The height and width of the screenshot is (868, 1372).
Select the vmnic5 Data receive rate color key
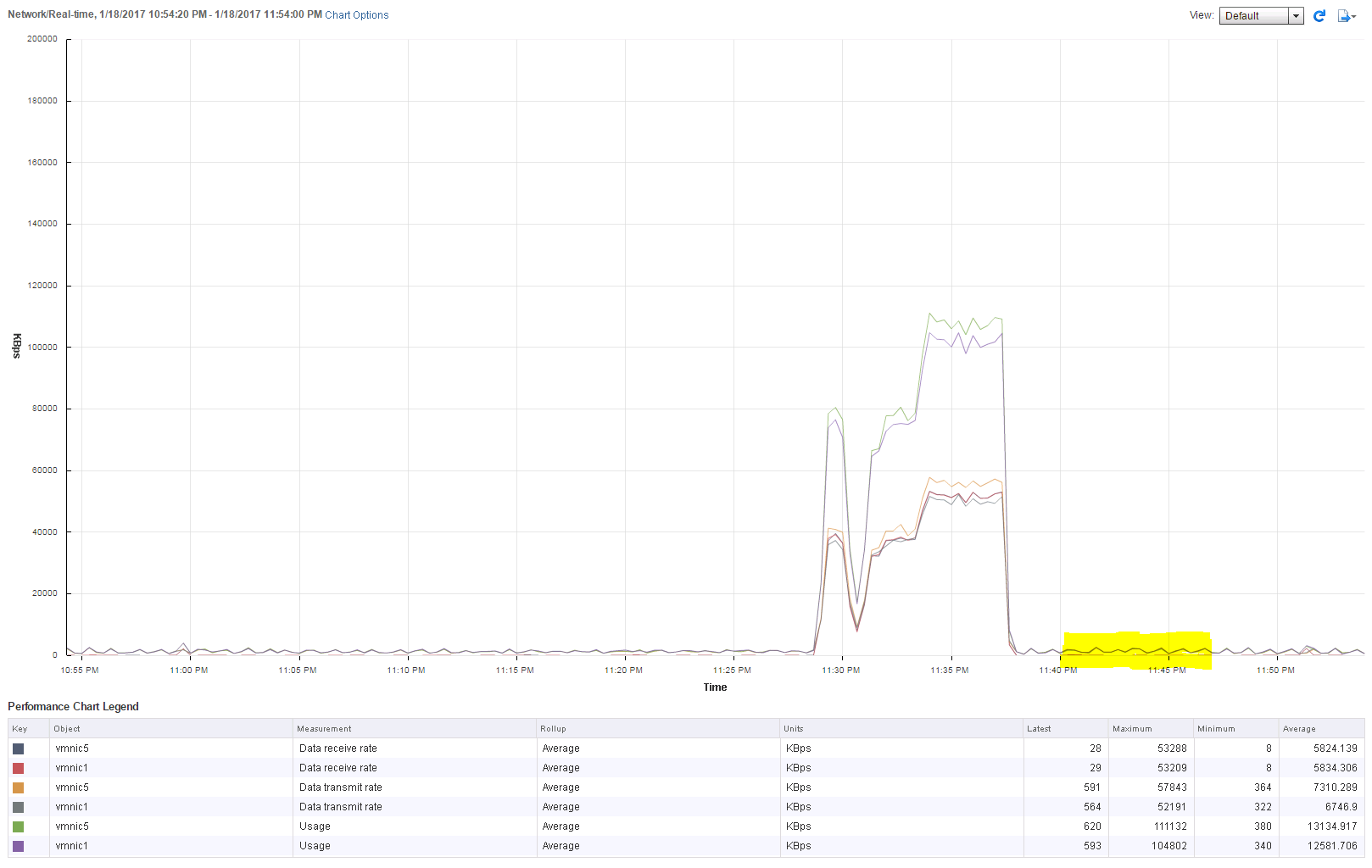(18, 748)
